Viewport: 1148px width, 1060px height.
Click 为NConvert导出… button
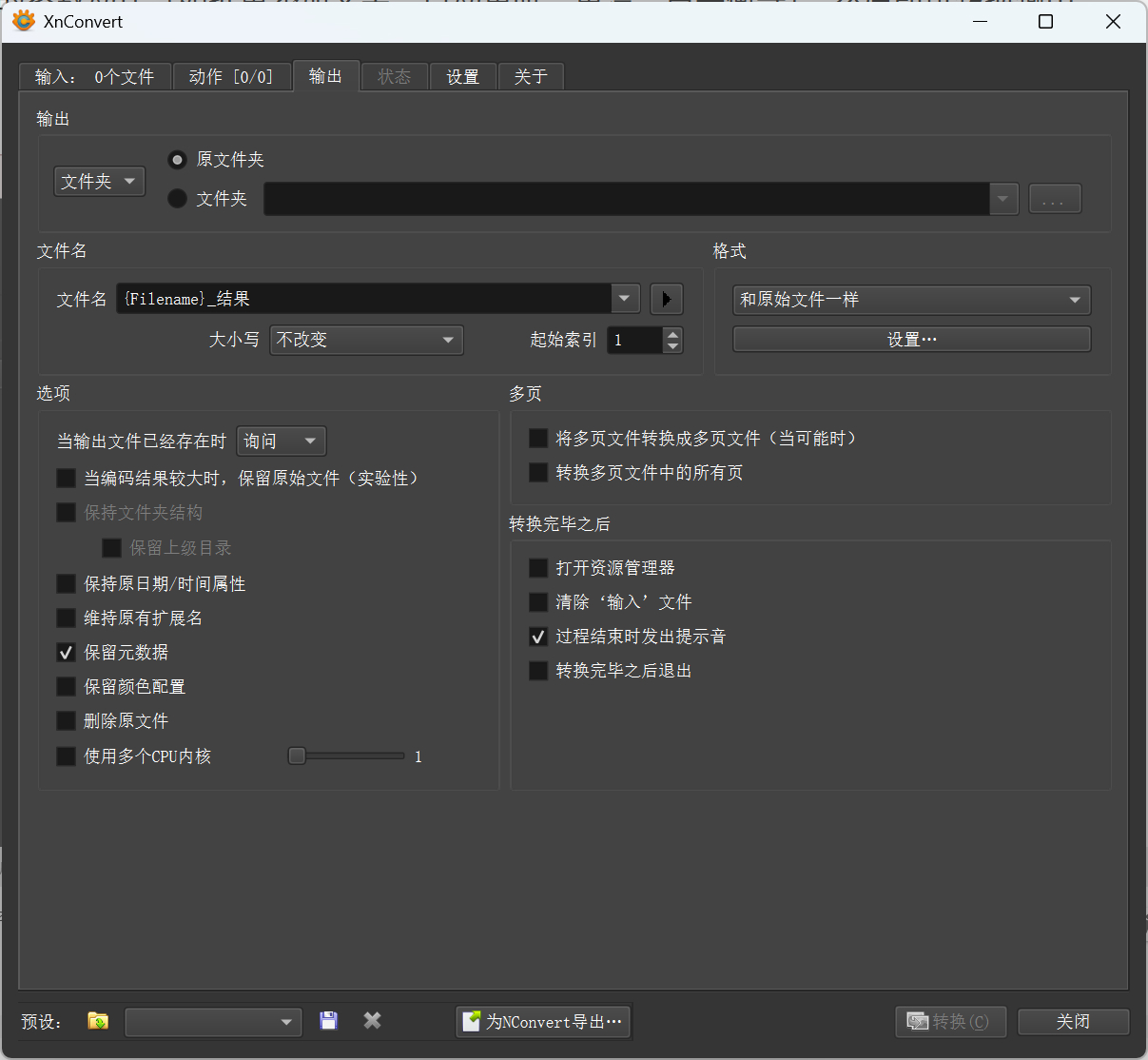click(543, 1022)
